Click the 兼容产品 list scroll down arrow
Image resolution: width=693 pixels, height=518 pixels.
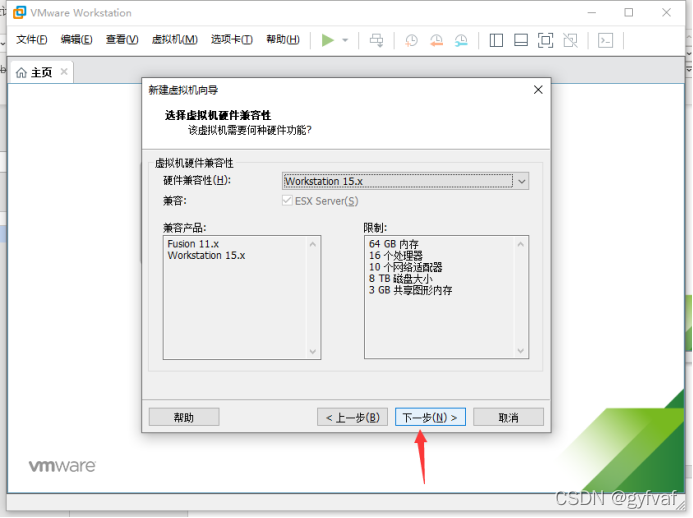click(313, 351)
